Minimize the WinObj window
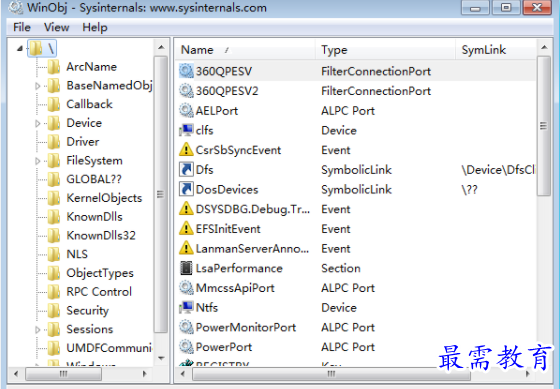The image size is (560, 389). [x=475, y=8]
